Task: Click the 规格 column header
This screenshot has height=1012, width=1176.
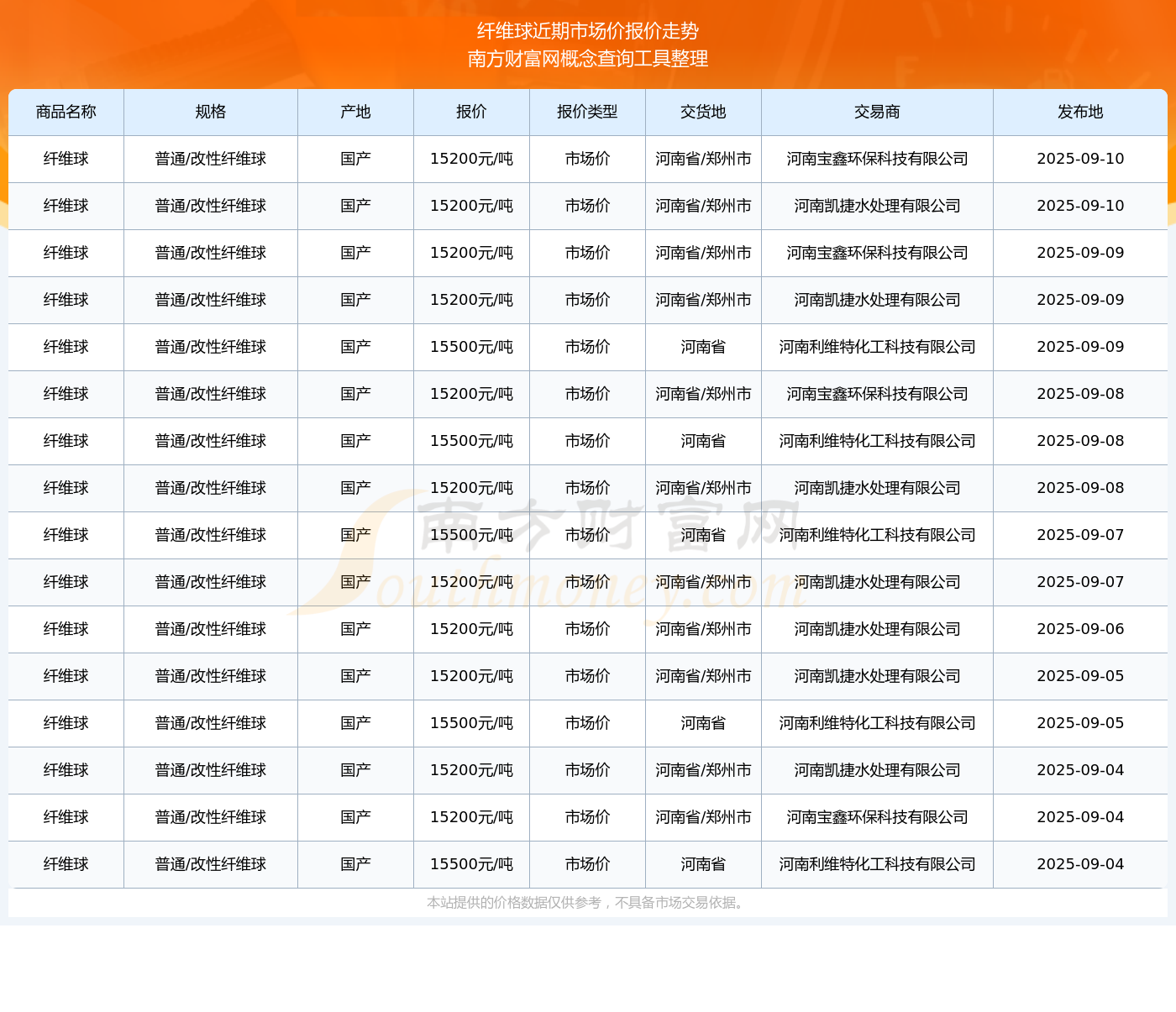Action: (211, 112)
